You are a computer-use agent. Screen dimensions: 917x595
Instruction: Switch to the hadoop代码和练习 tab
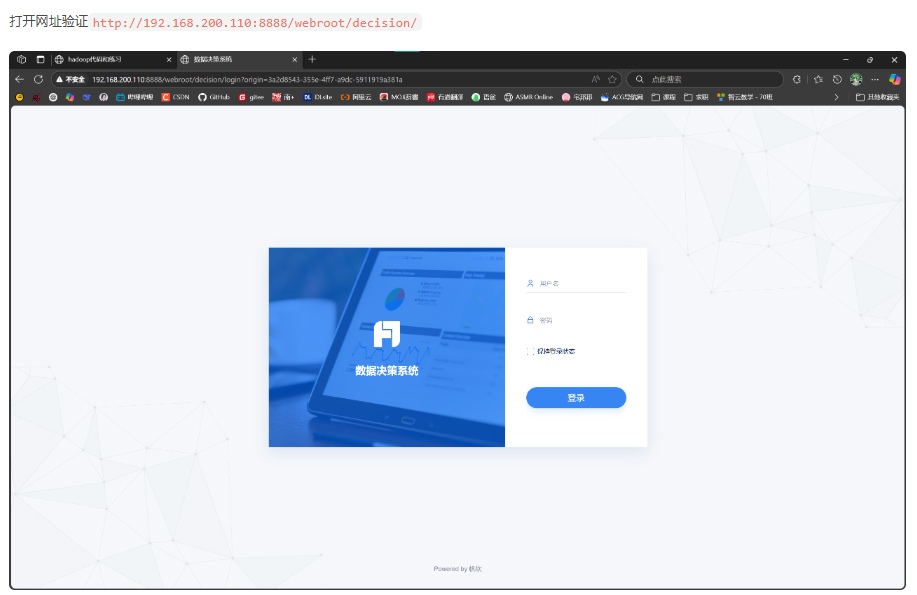coord(108,59)
